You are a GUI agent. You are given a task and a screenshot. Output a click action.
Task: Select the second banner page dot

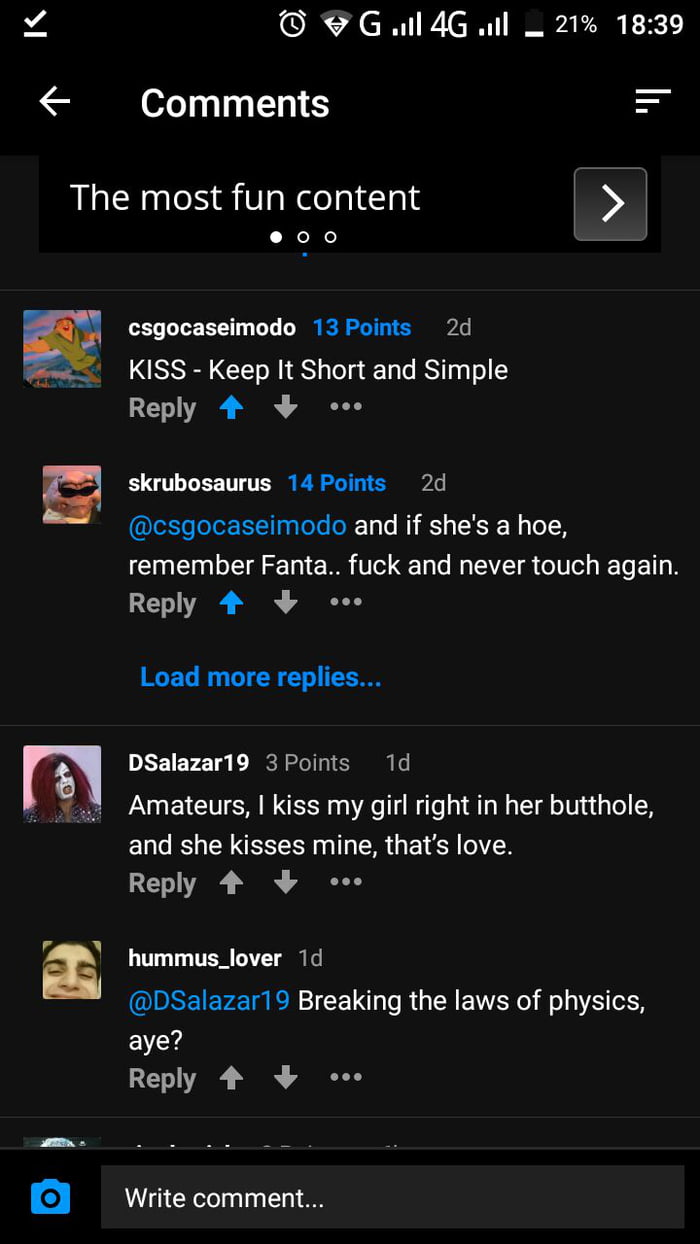click(x=303, y=237)
